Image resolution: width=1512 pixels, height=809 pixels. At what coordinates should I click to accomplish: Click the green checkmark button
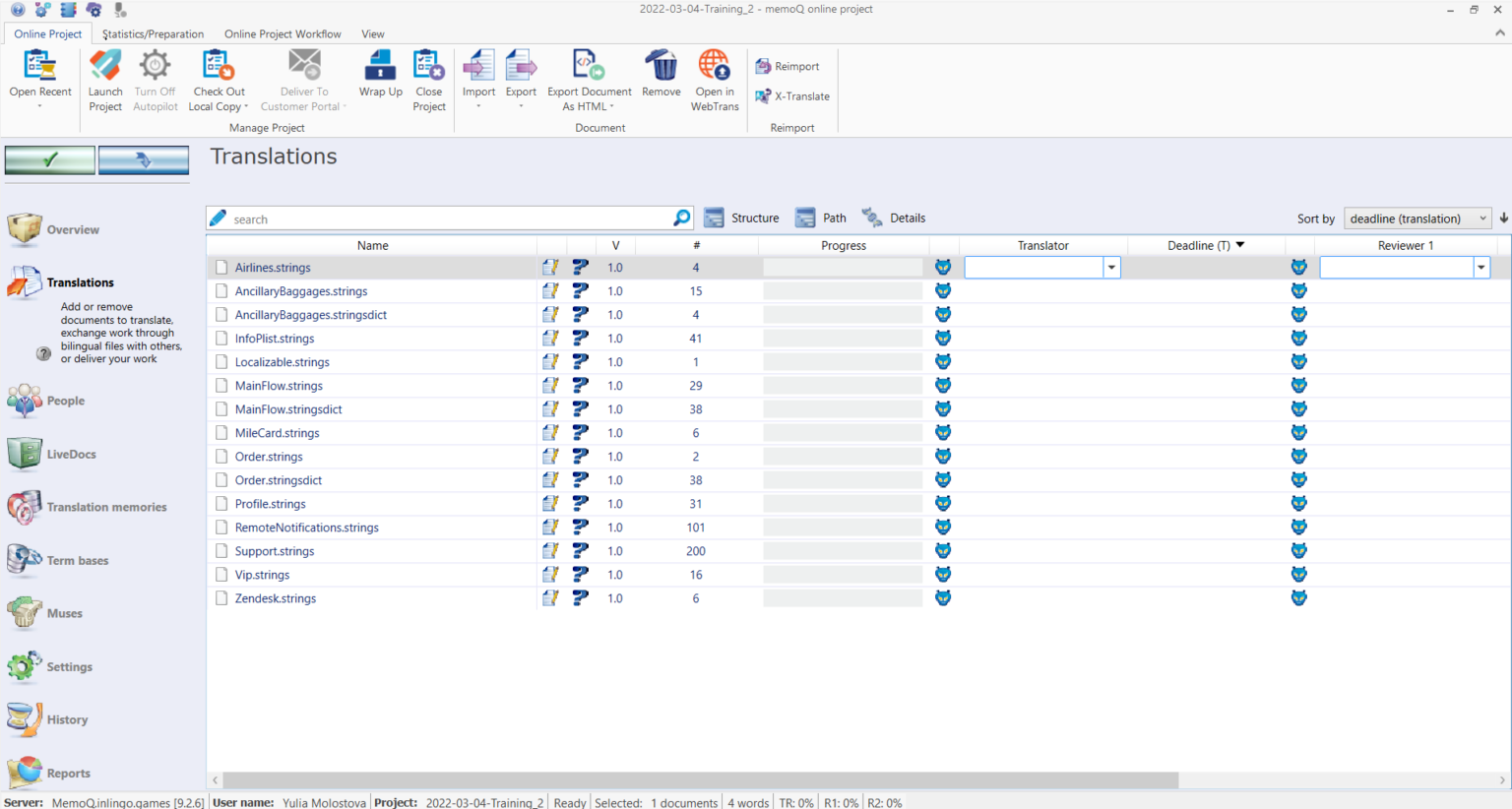click(50, 159)
